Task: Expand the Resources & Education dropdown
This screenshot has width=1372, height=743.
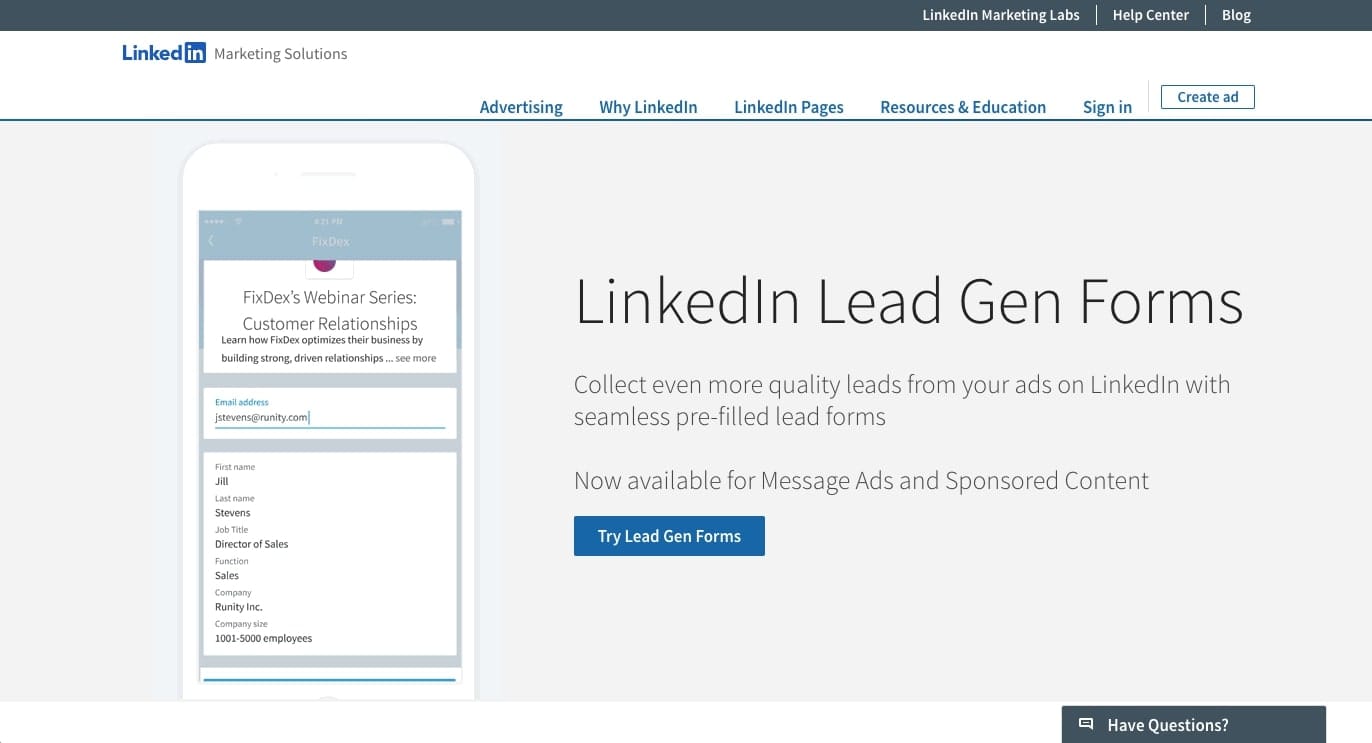Action: click(x=962, y=107)
